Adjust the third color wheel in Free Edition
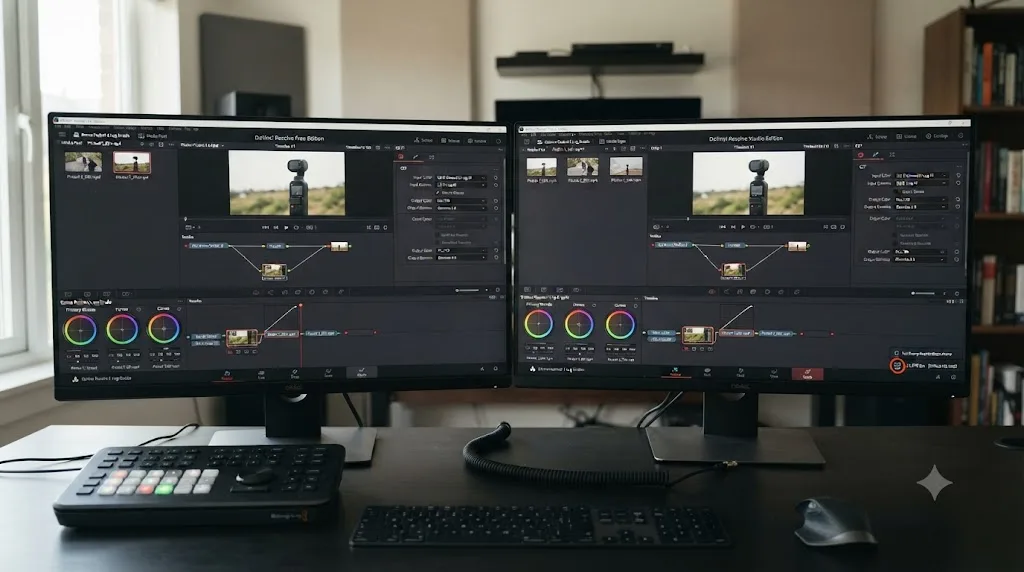This screenshot has width=1024, height=572. tap(164, 328)
